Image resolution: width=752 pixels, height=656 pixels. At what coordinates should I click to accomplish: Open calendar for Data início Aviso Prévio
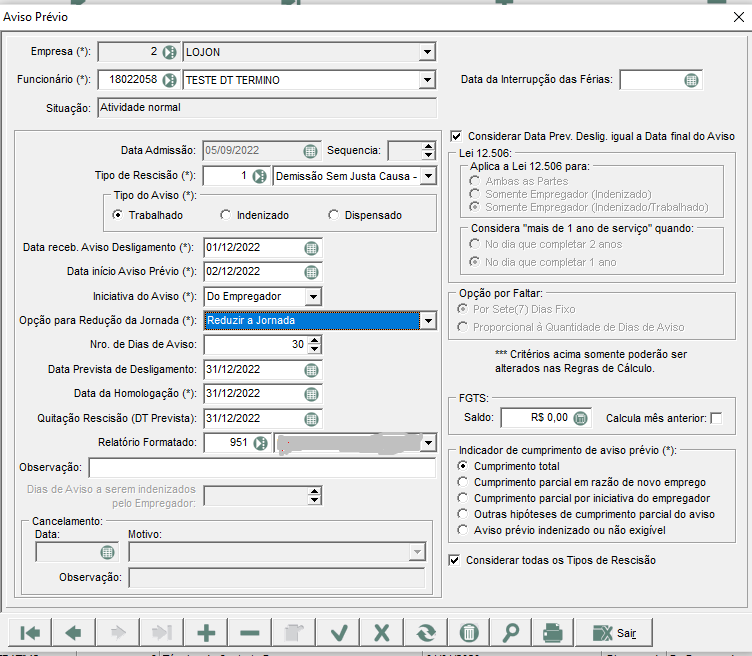pos(311,272)
